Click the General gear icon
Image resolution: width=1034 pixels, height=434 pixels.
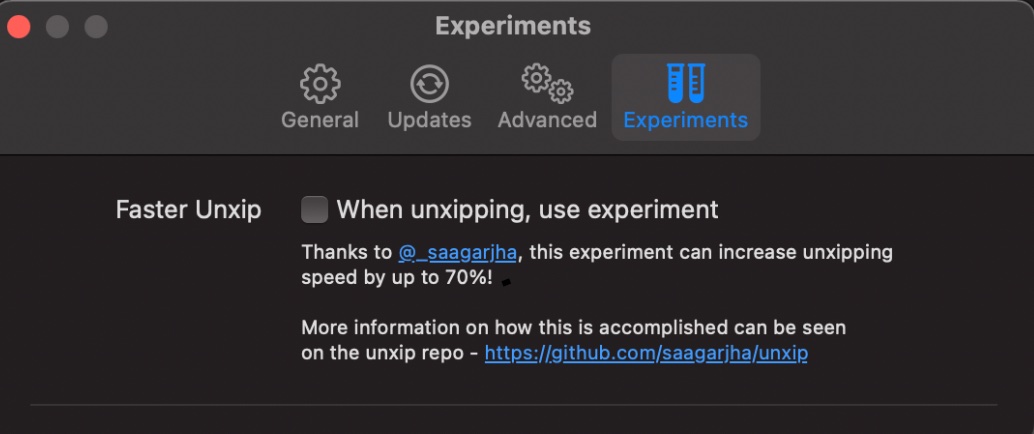pyautogui.click(x=320, y=84)
